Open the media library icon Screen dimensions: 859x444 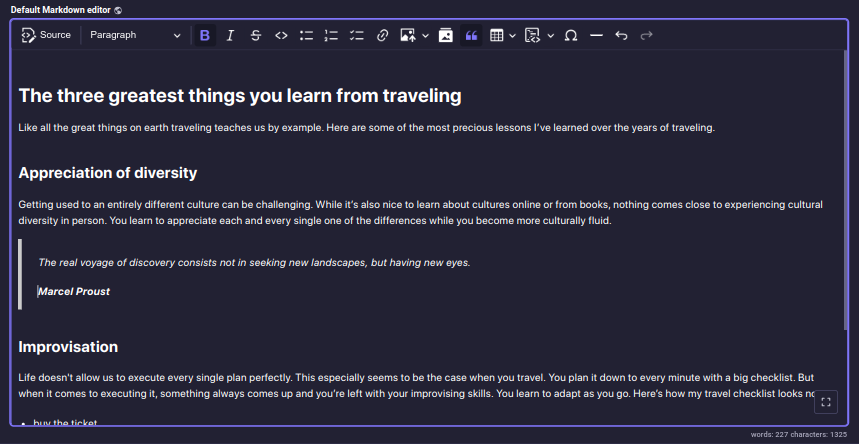[x=446, y=35]
